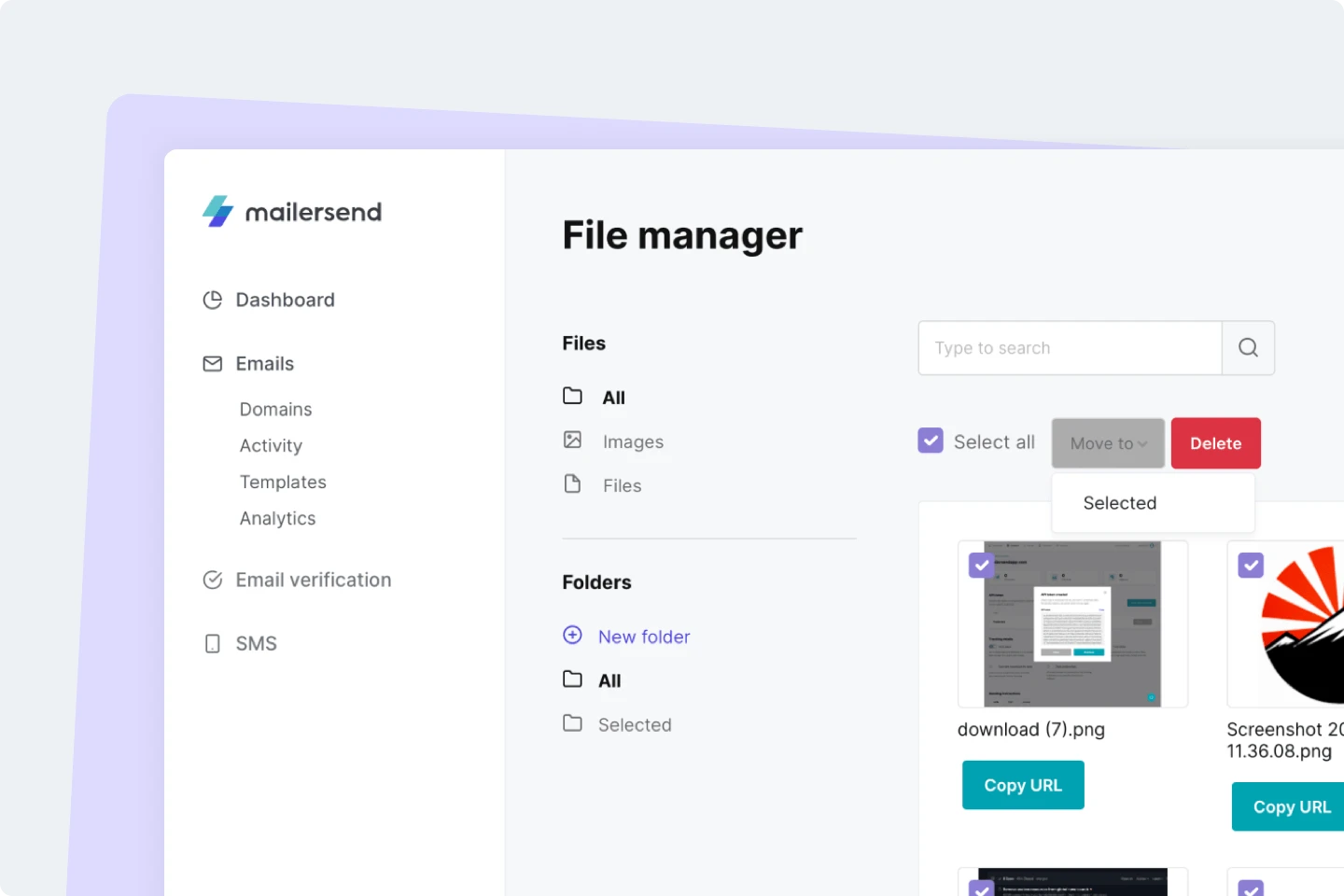Open Dashboard via its pie chart icon

(x=213, y=300)
